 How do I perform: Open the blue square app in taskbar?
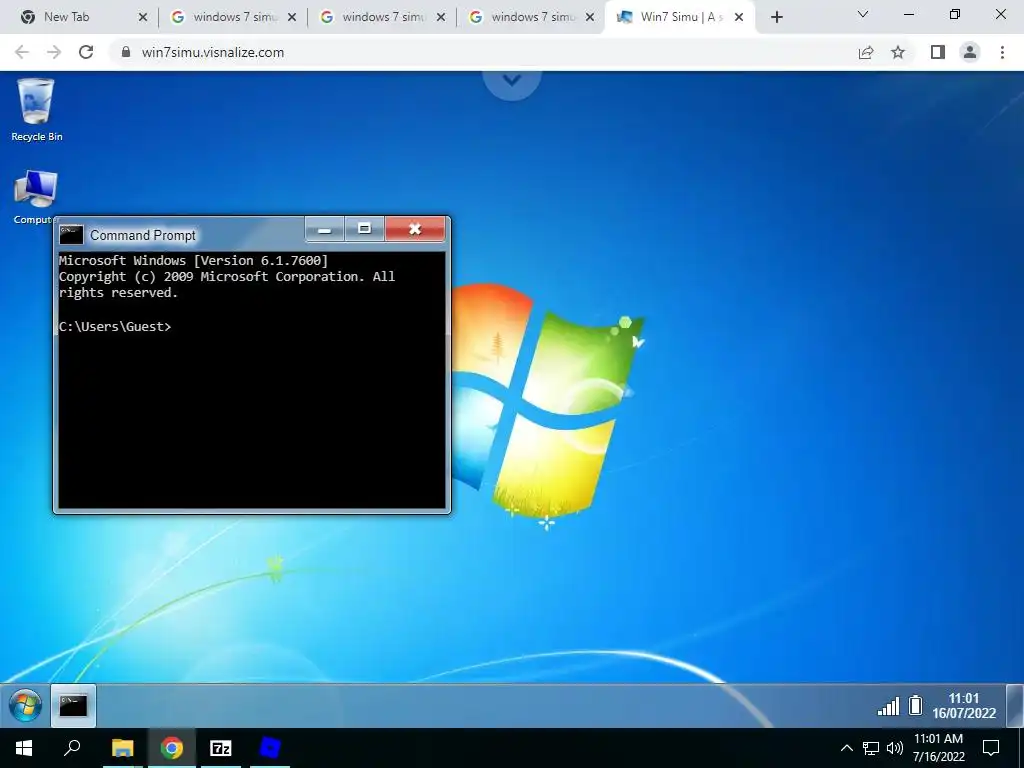coord(270,748)
